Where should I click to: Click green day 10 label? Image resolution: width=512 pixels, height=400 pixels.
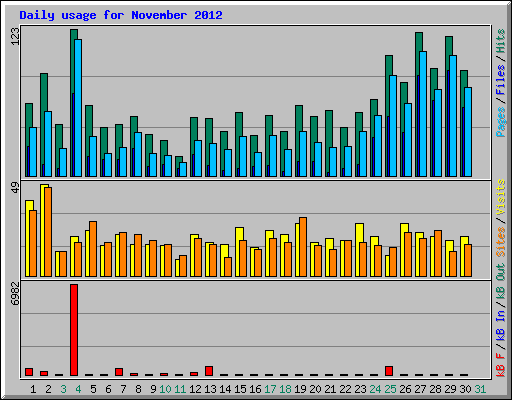click(165, 389)
